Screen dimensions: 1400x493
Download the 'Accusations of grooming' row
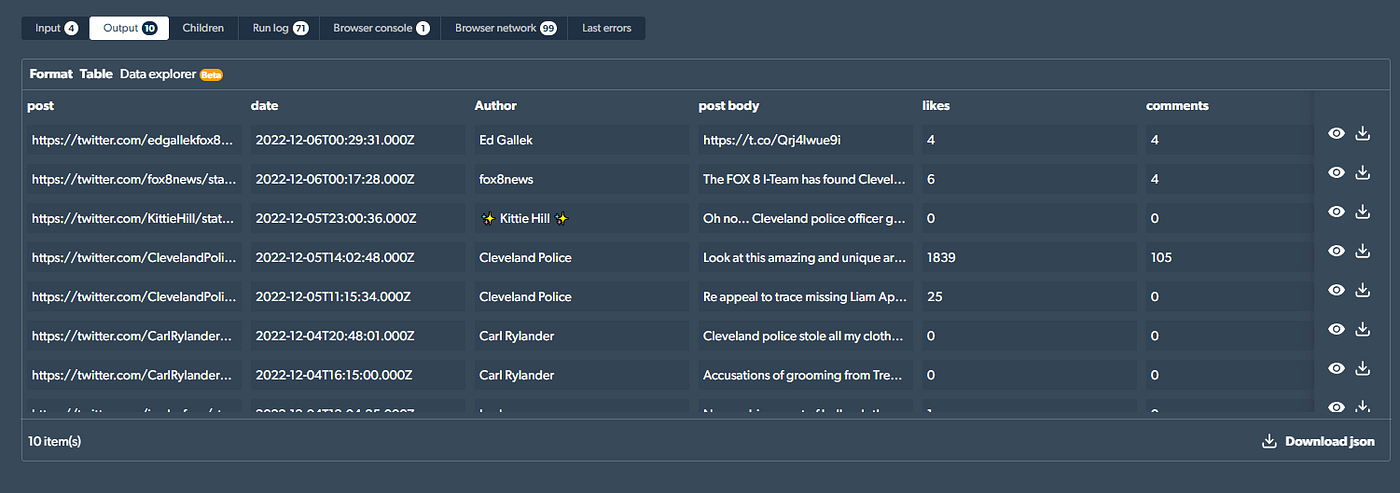pyautogui.click(x=1362, y=368)
